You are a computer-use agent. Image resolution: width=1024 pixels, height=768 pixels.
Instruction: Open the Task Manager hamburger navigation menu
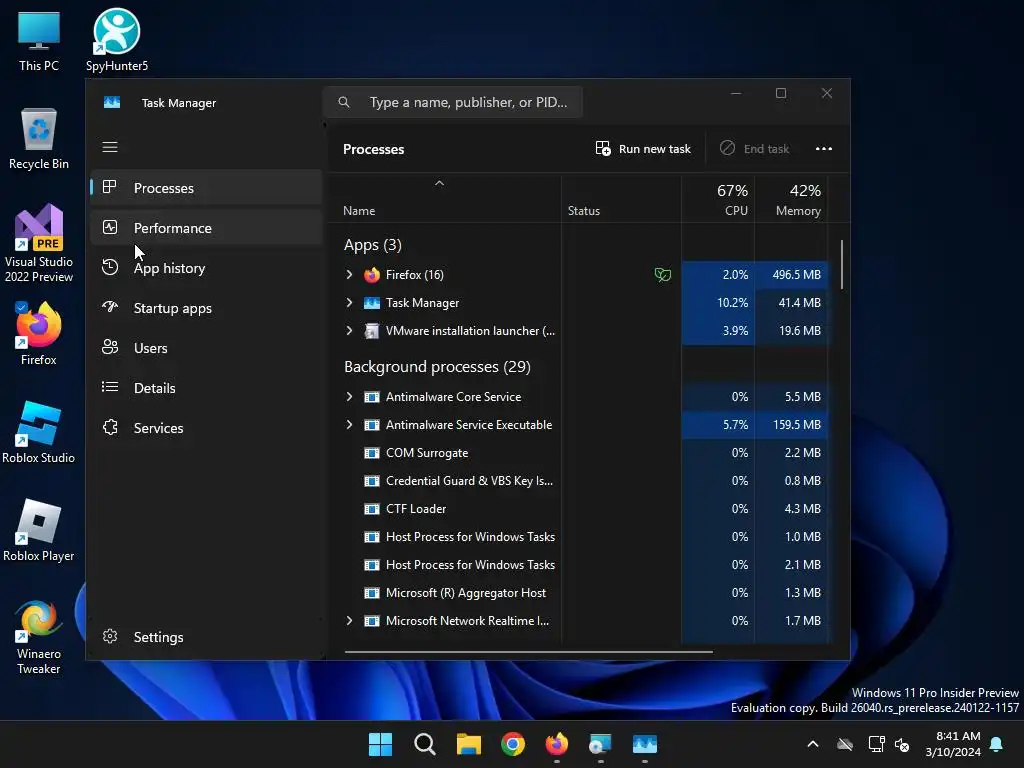point(110,147)
